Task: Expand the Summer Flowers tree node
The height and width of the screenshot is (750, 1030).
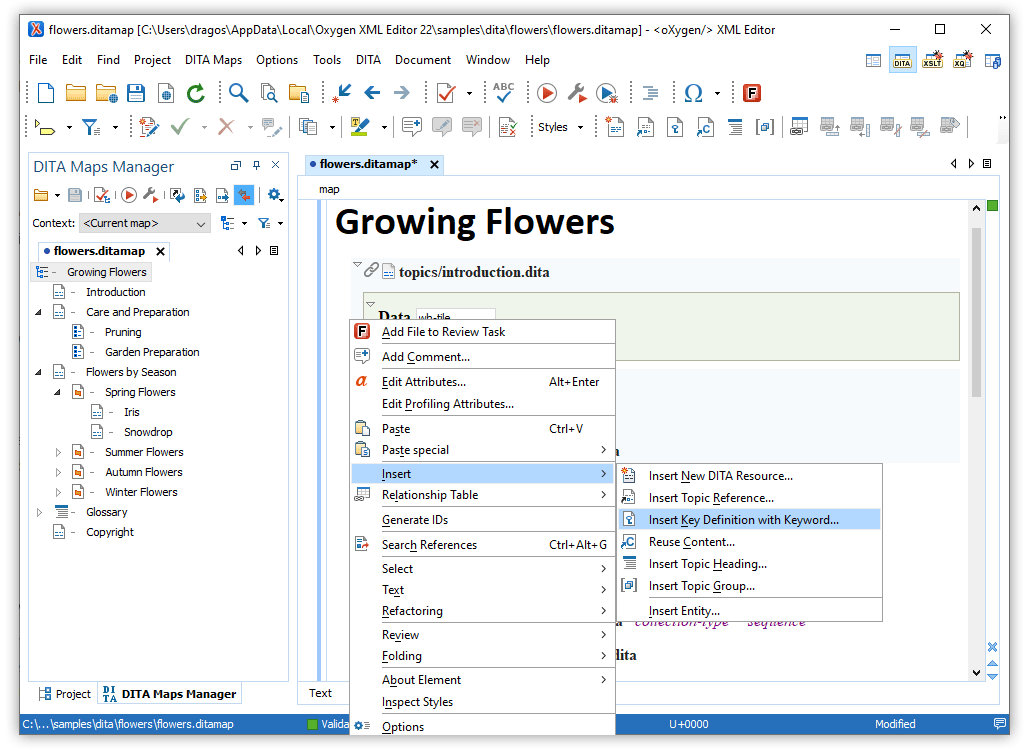Action: click(x=58, y=452)
